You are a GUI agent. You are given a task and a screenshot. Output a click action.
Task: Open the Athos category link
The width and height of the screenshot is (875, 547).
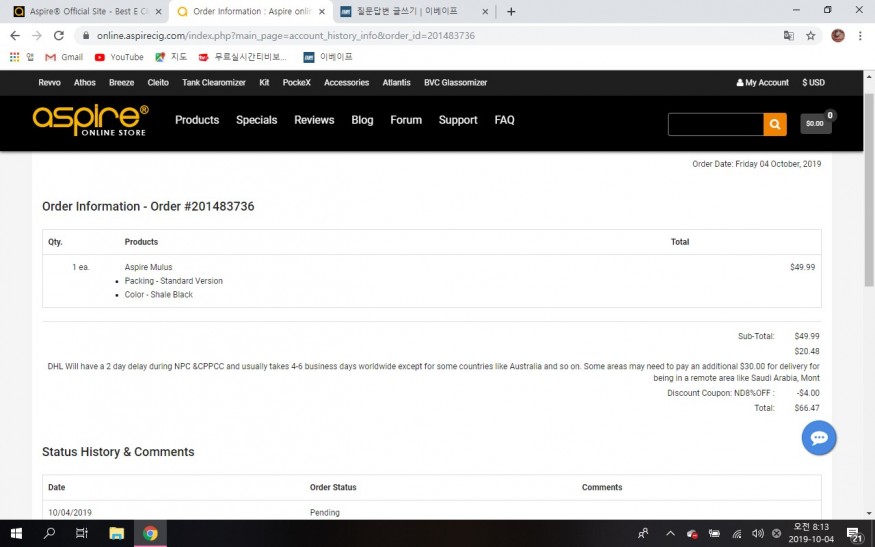(85, 83)
